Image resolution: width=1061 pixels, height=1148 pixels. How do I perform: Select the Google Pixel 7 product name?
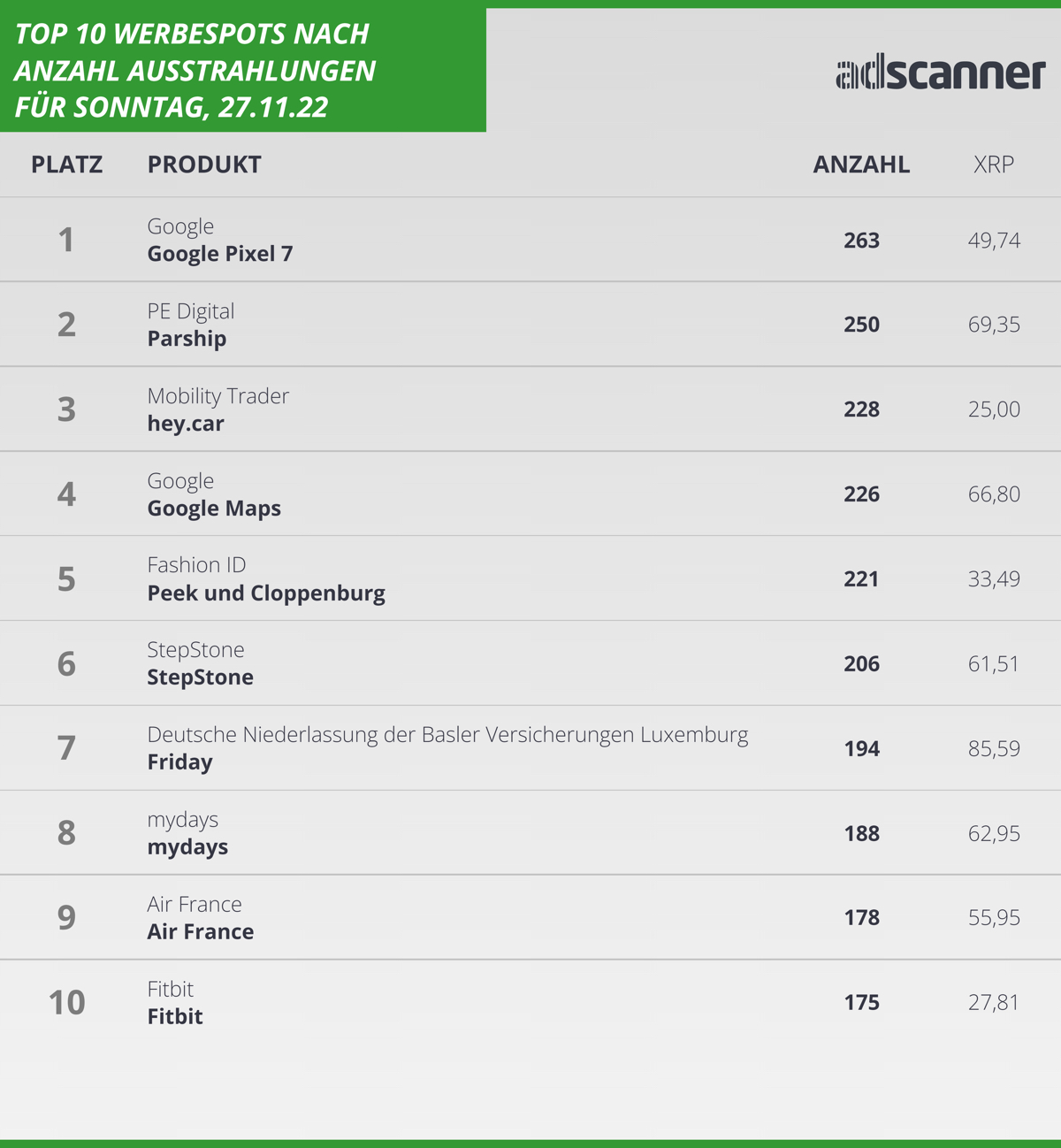click(x=220, y=254)
